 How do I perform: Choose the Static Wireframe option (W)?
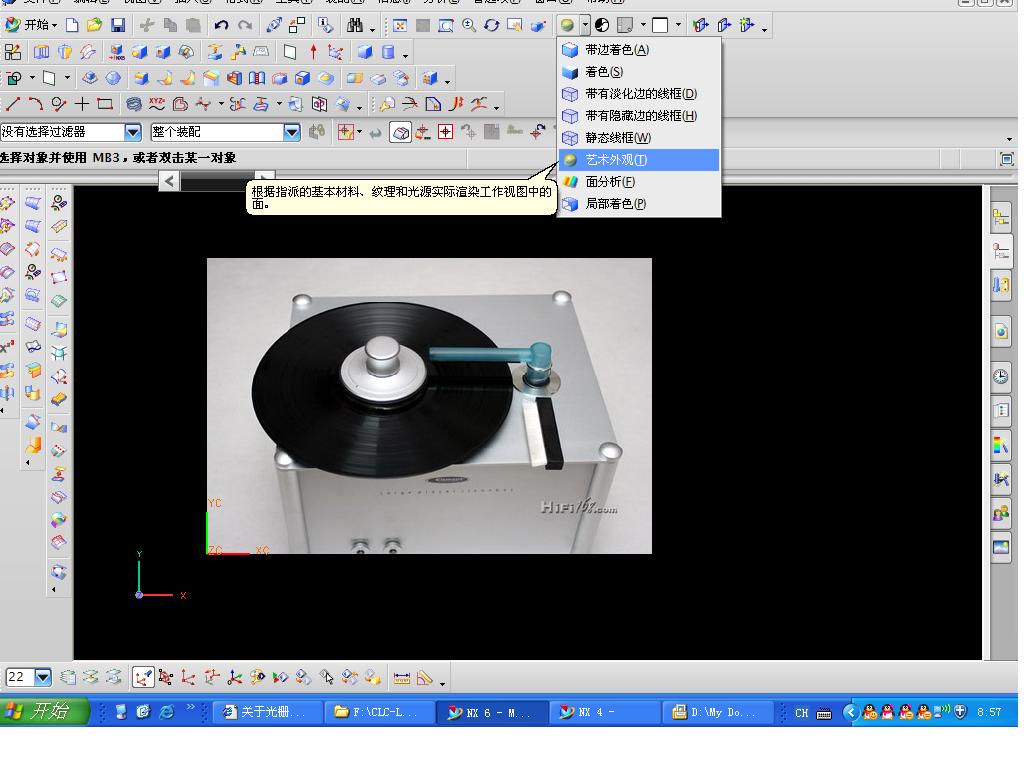[x=639, y=138]
